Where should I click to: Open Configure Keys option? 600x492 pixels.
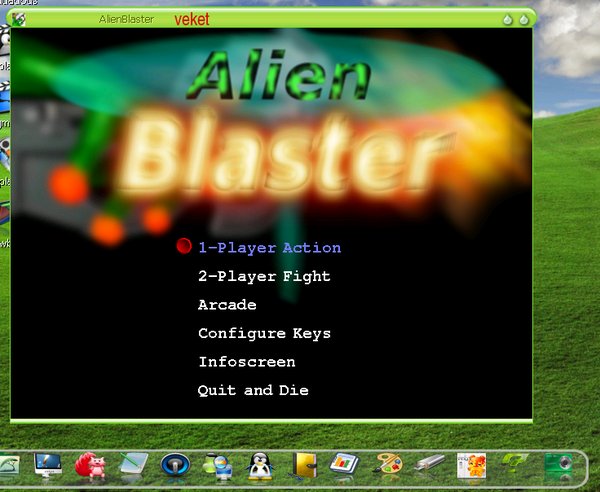pos(264,333)
